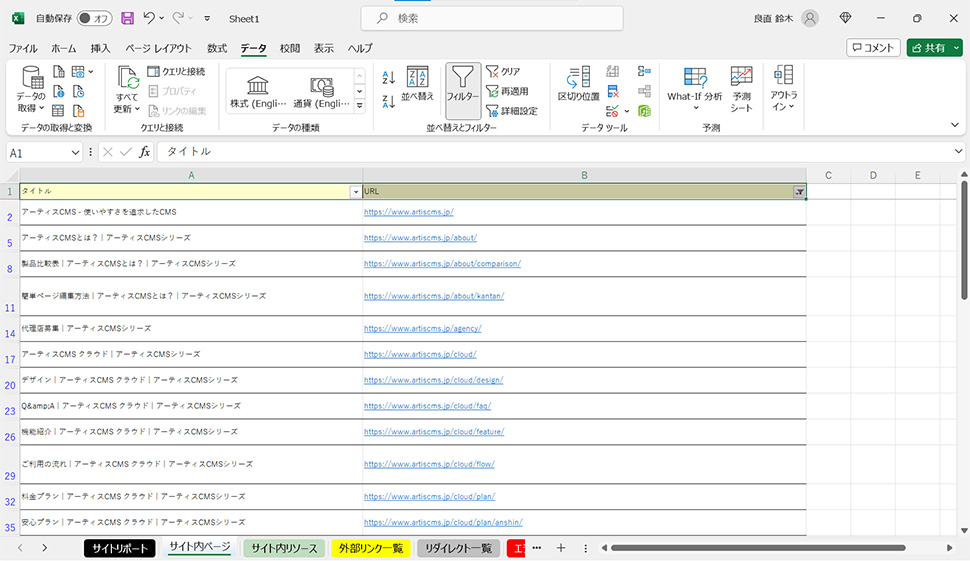Switch to ページレイアウト tab

click(158, 48)
